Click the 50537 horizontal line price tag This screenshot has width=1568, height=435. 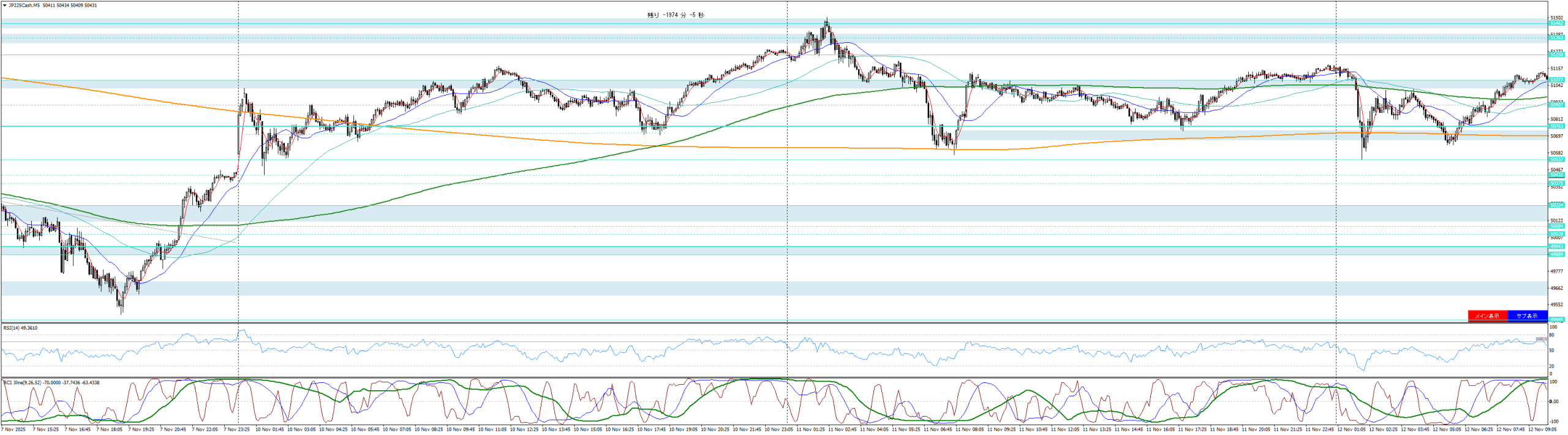[x=1556, y=160]
